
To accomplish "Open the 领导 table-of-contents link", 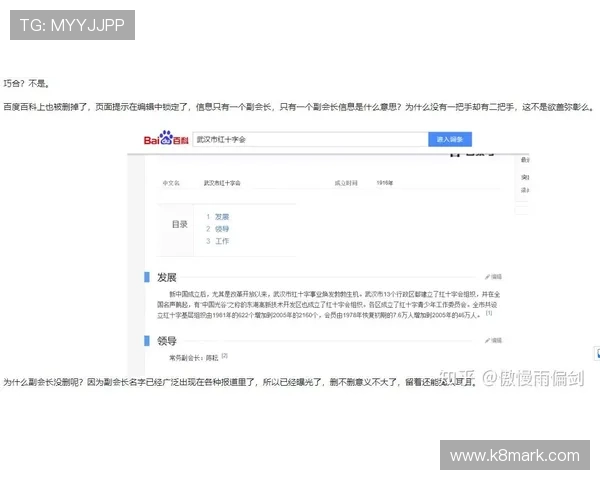I will tap(222, 229).
